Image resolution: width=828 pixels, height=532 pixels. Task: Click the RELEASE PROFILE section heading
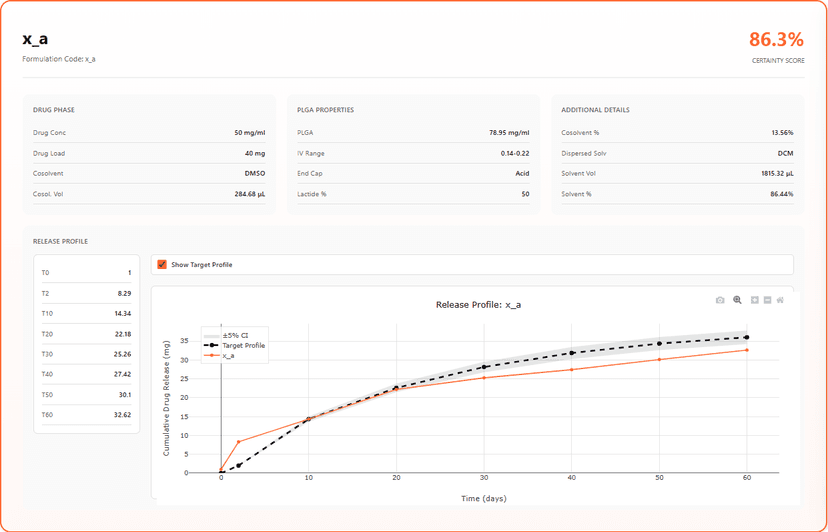(x=60, y=241)
